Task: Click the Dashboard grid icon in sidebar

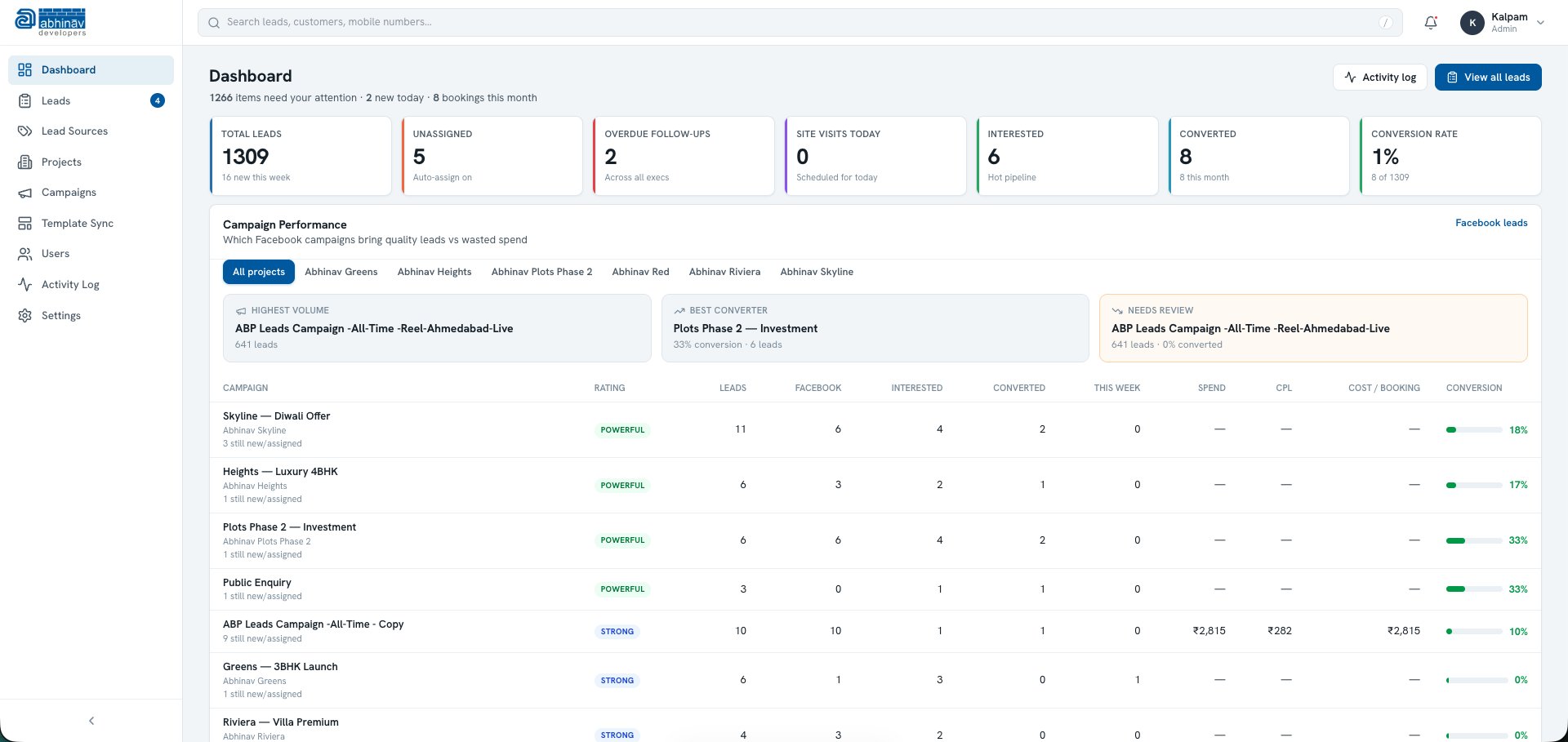Action: point(25,70)
